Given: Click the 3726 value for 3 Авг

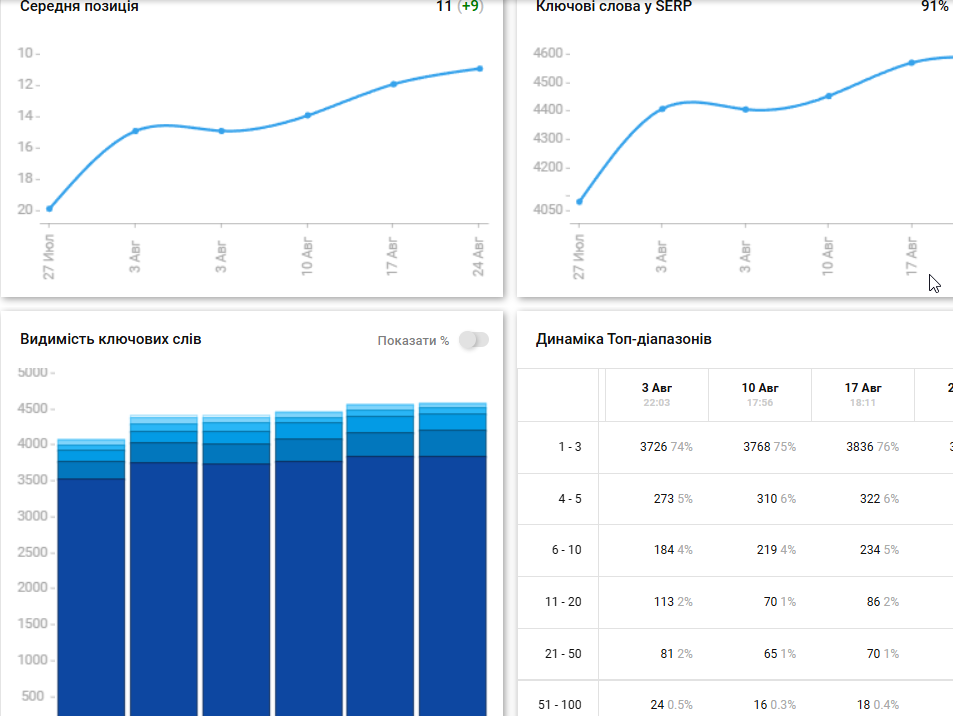Looking at the screenshot, I should coord(653,447).
